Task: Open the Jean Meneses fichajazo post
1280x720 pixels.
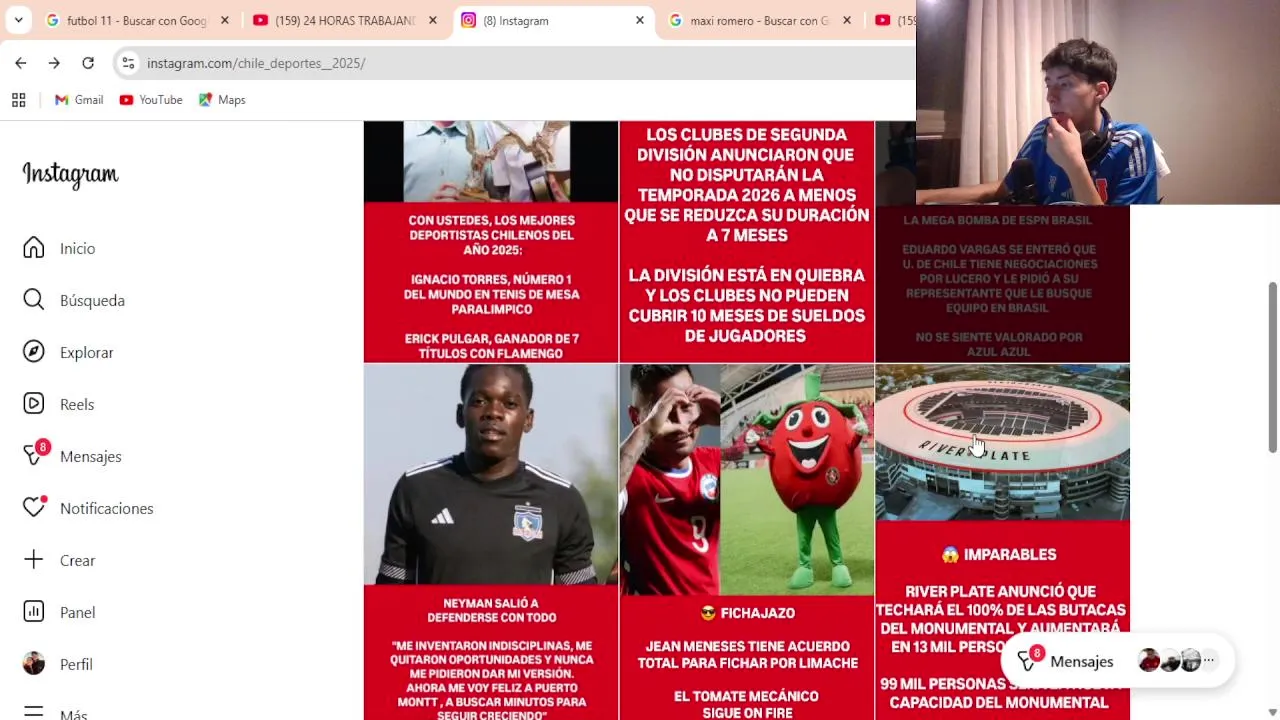Action: (x=746, y=542)
